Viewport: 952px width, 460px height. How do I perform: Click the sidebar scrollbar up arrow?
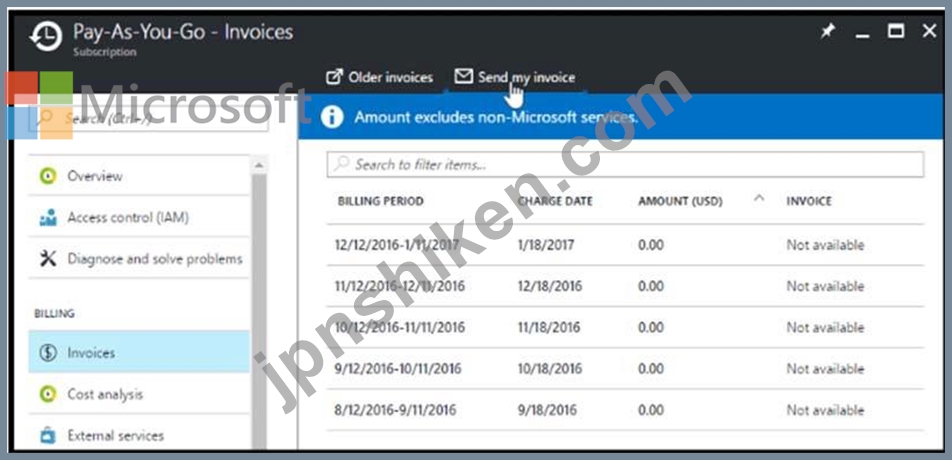(x=259, y=164)
